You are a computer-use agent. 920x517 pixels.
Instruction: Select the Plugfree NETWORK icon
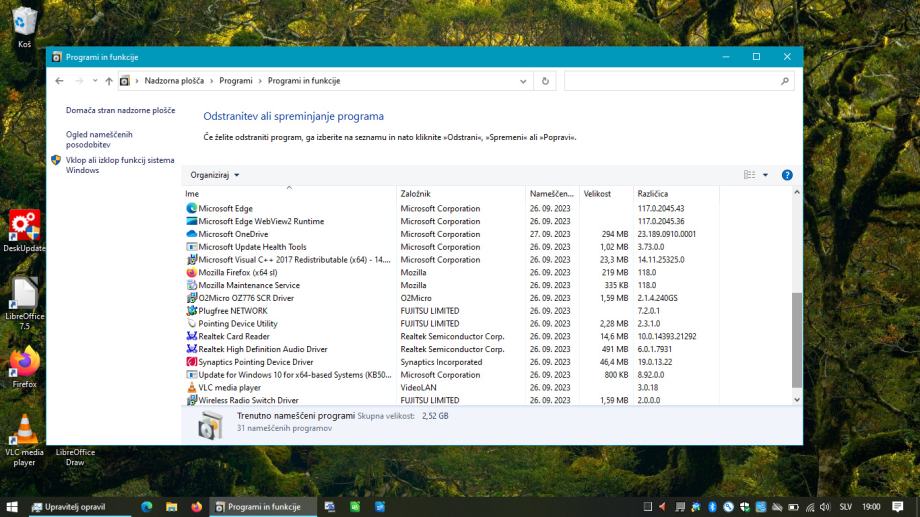(x=191, y=311)
